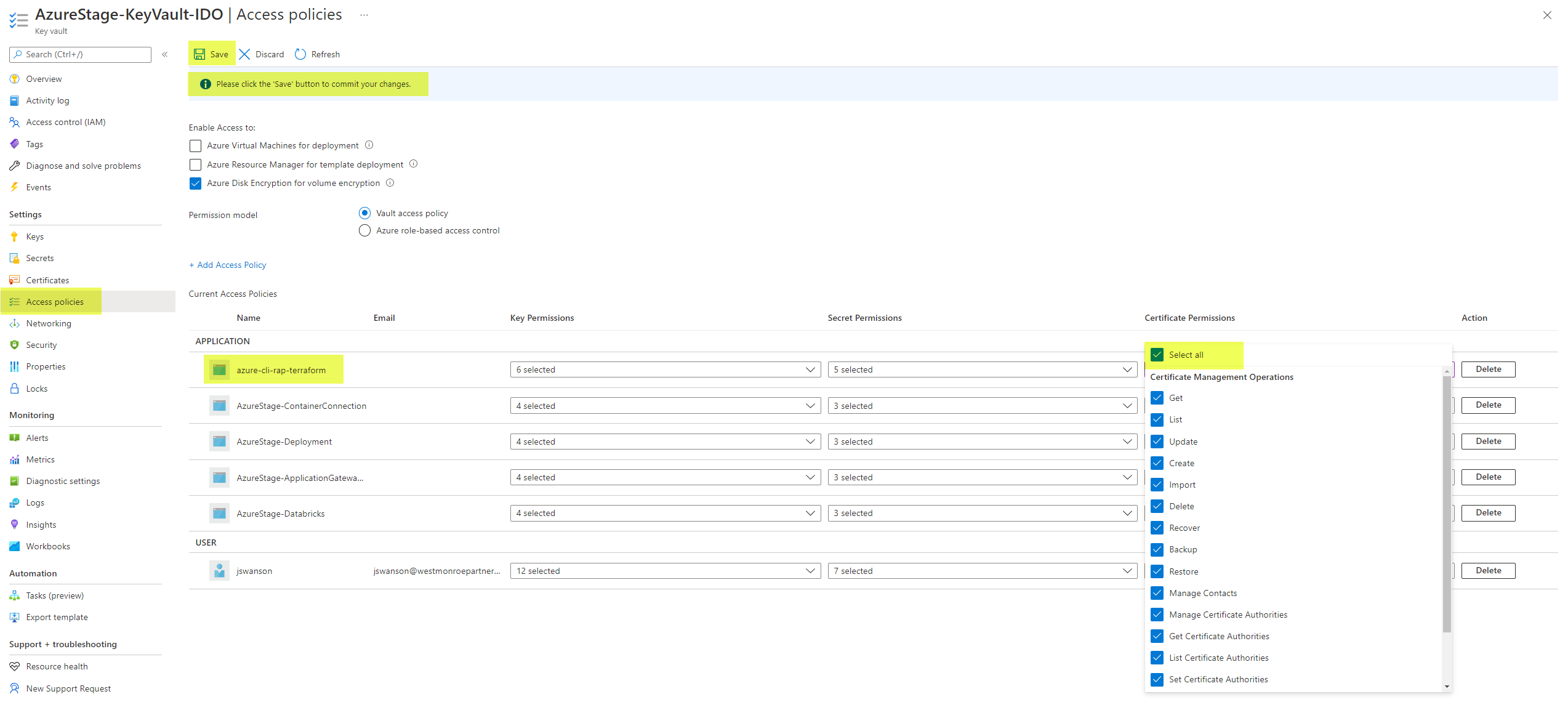This screenshot has width=1568, height=710.
Task: Click the Insights lightbulb icon
Action: coord(15,525)
